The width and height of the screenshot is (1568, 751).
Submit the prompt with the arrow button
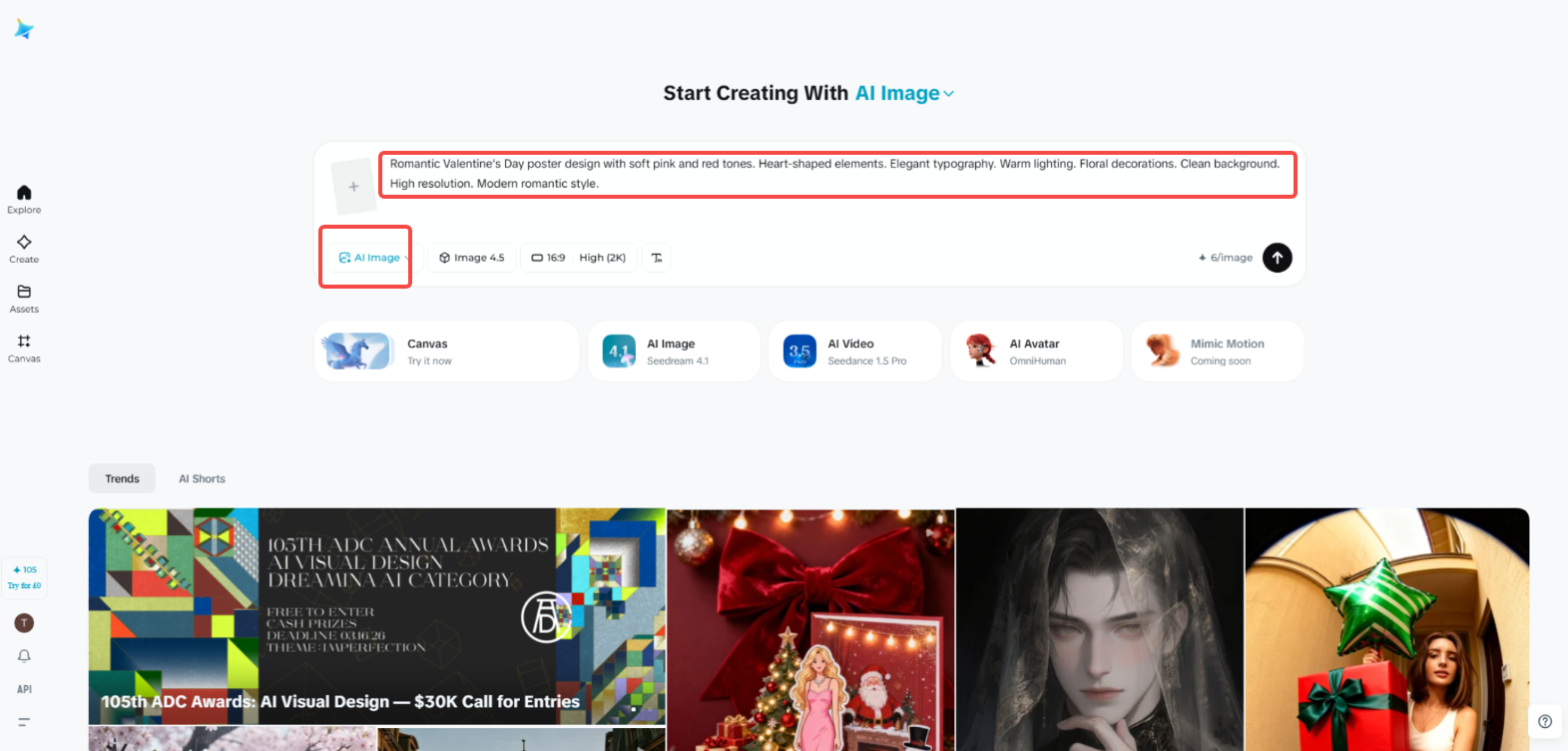tap(1278, 258)
